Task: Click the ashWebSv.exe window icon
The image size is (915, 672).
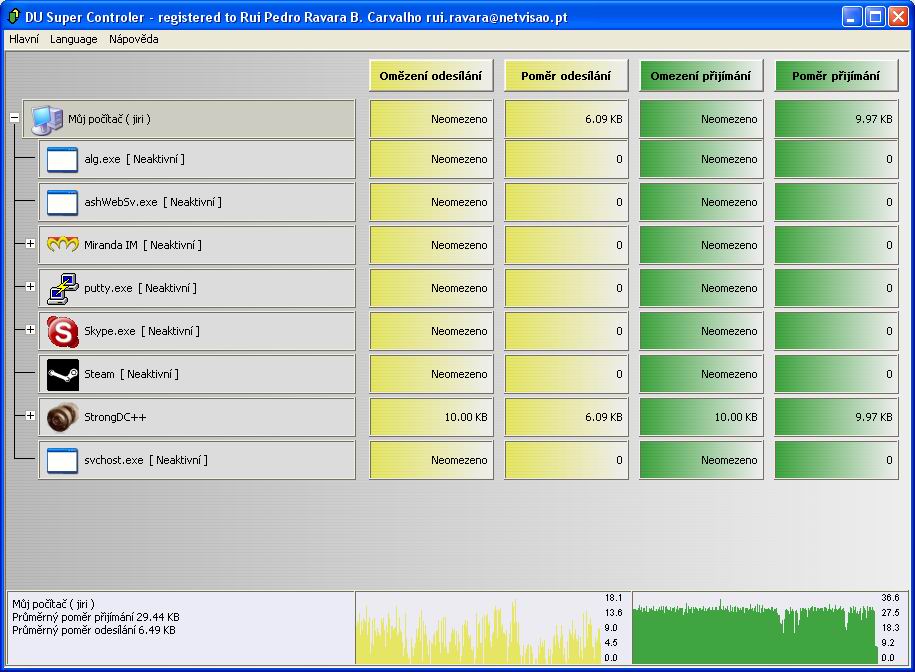Action: [62, 202]
